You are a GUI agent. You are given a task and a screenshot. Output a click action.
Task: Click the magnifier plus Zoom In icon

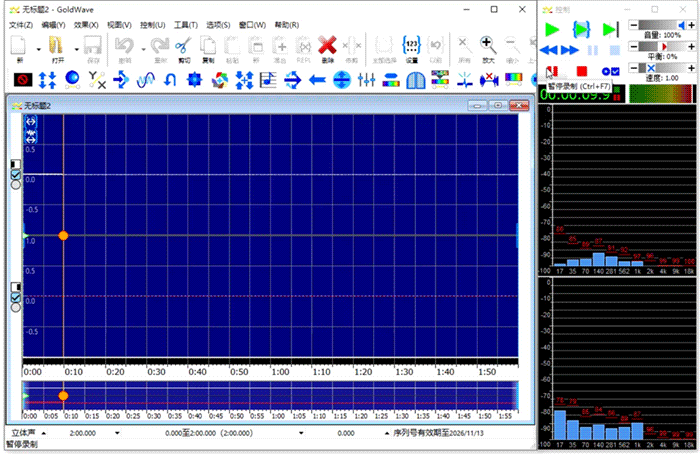[x=488, y=46]
